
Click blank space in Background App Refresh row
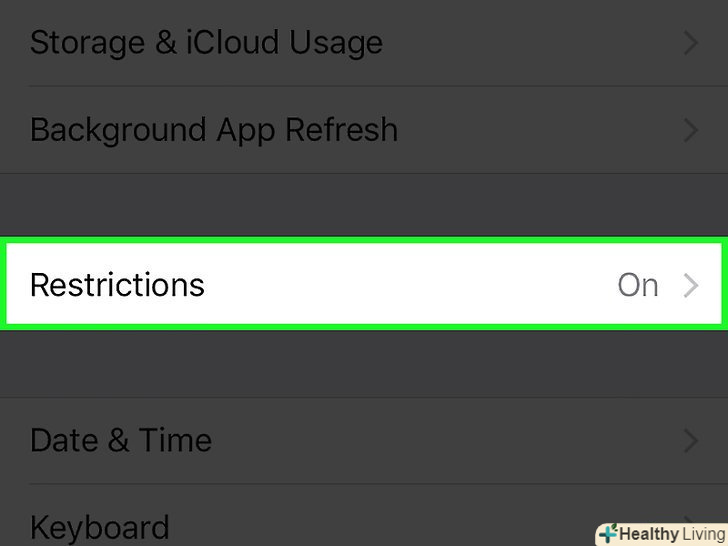pos(540,130)
